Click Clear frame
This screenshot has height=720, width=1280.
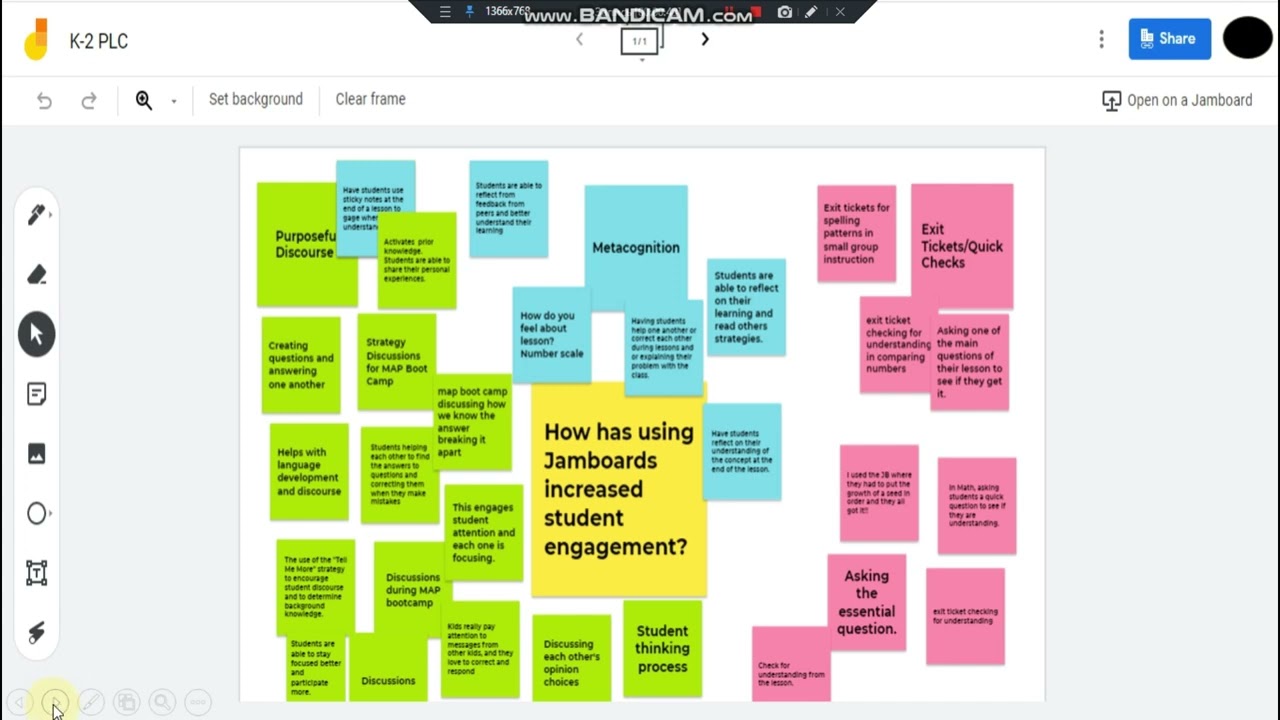click(x=370, y=99)
